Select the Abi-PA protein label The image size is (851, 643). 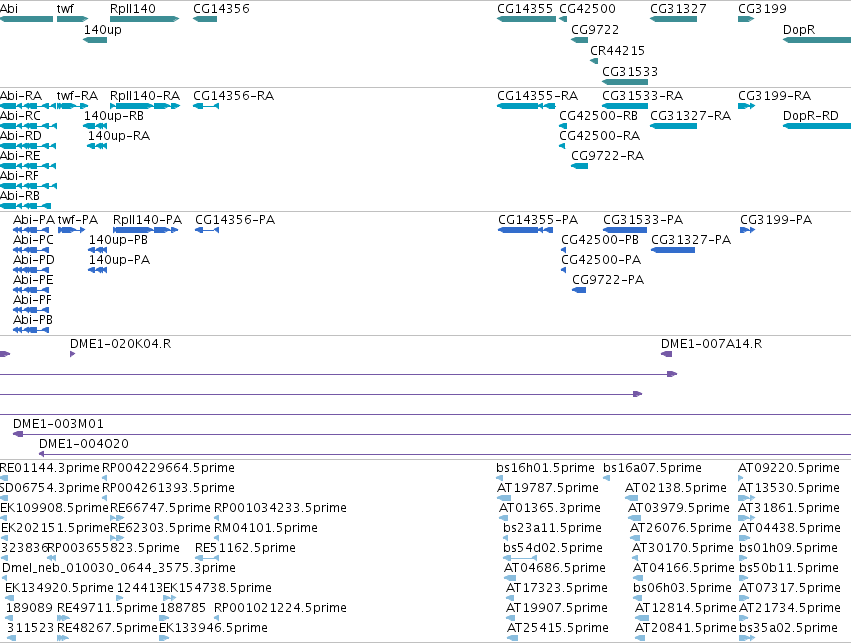[34, 220]
